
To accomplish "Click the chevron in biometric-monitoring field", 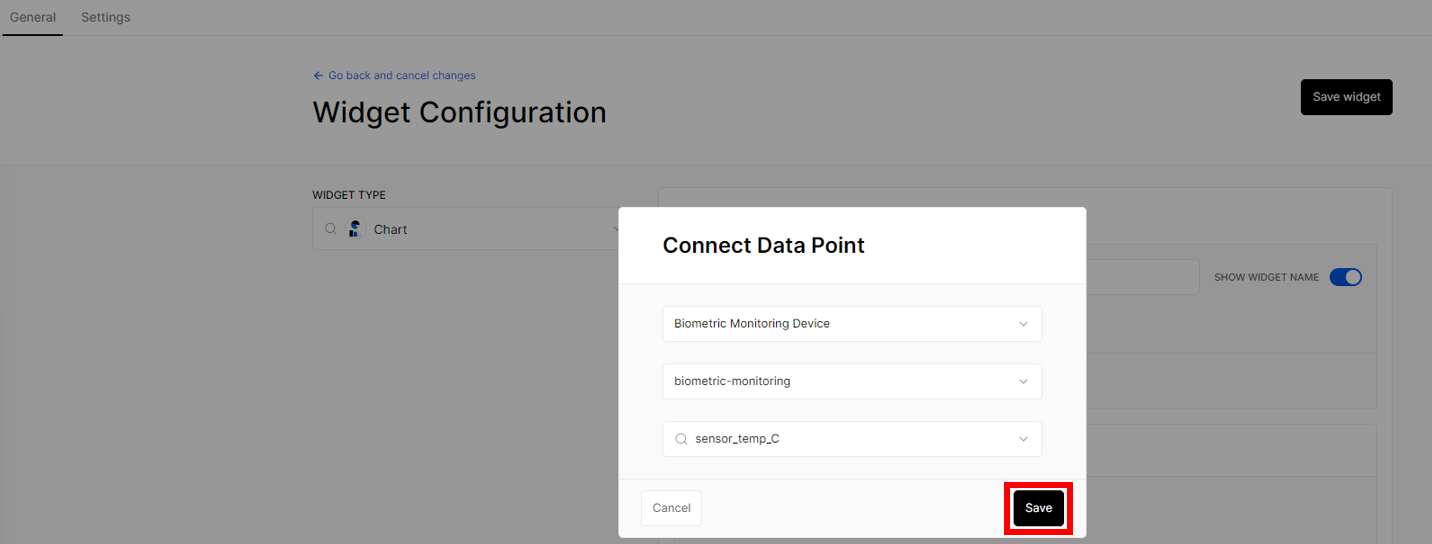I will (x=1023, y=382).
